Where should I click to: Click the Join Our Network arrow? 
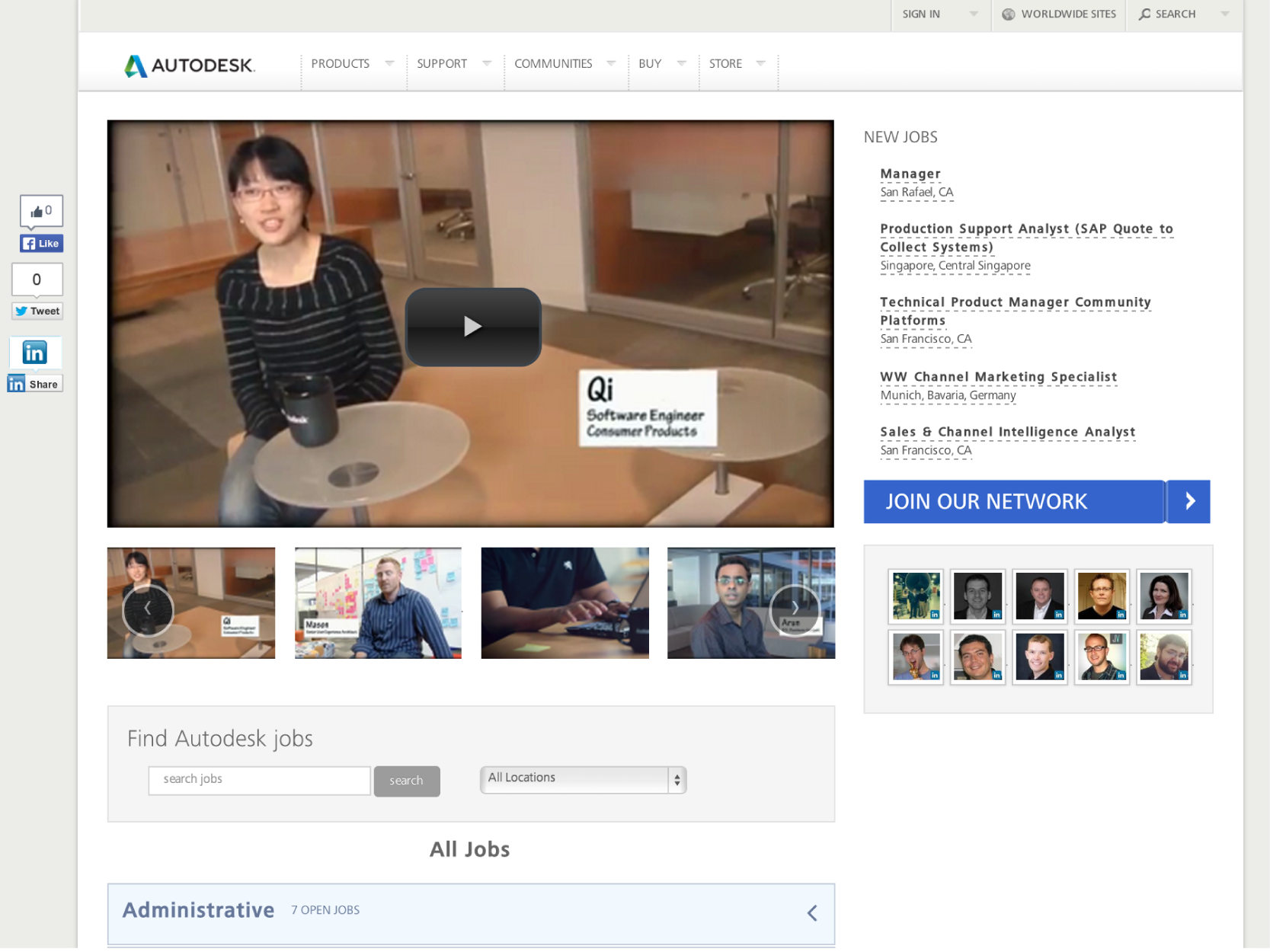pos(1188,501)
